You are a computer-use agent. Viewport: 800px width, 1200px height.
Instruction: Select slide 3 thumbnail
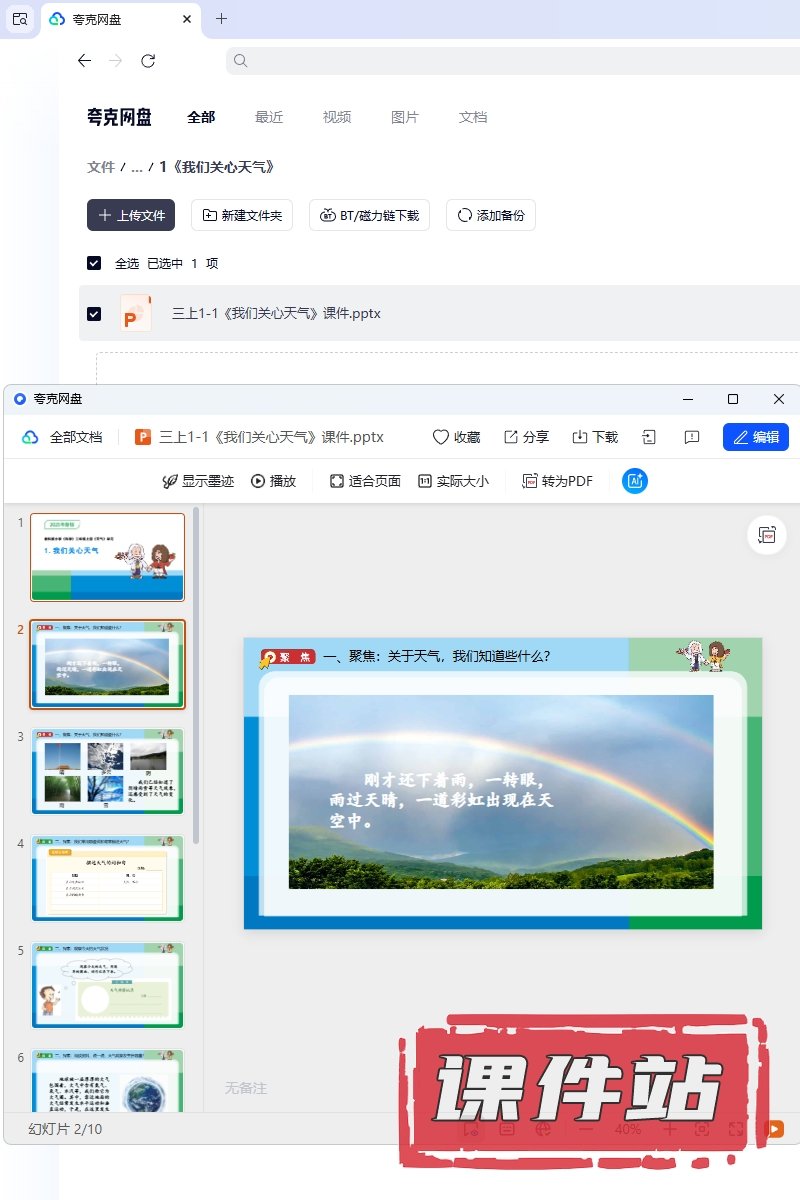107,771
